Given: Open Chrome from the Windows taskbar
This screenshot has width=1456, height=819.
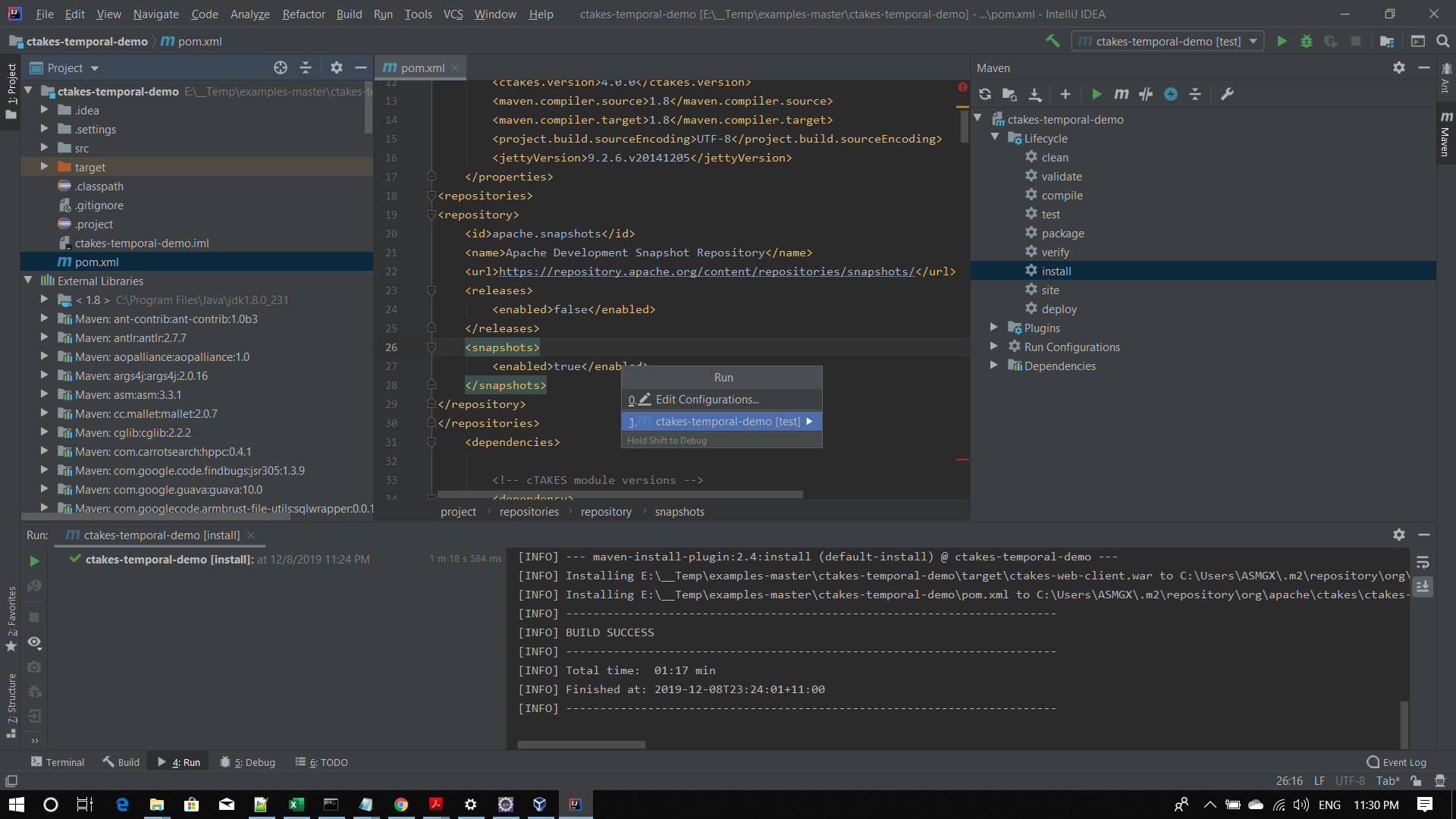Looking at the screenshot, I should (401, 805).
